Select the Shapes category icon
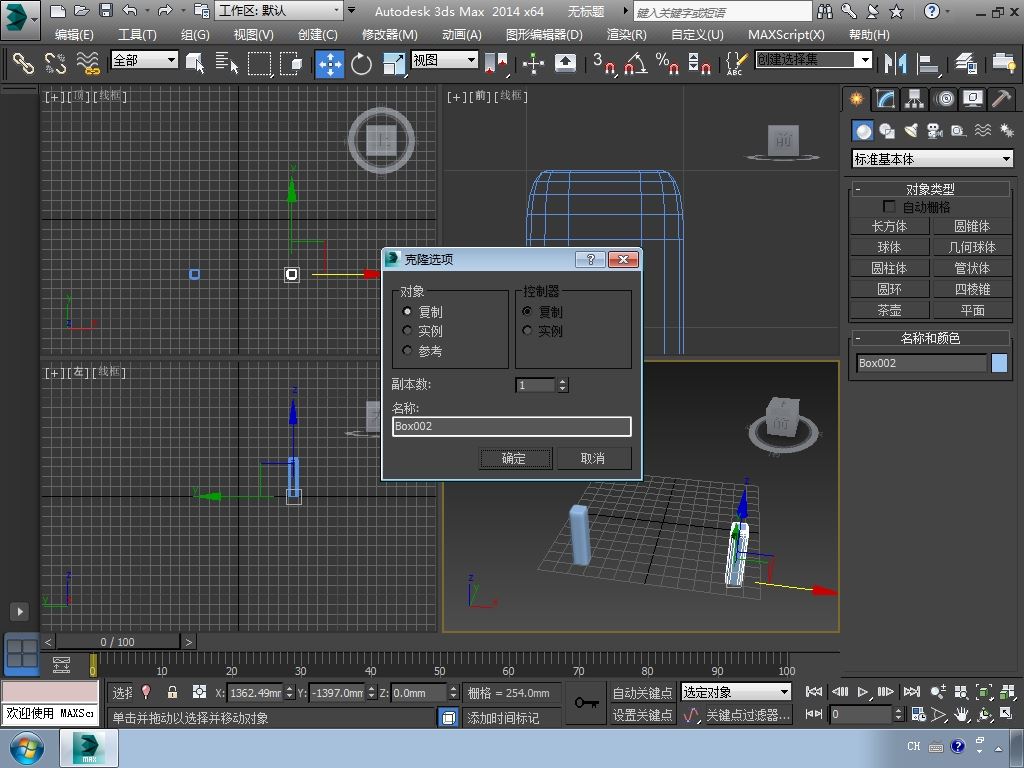Viewport: 1024px width, 768px height. point(887,131)
